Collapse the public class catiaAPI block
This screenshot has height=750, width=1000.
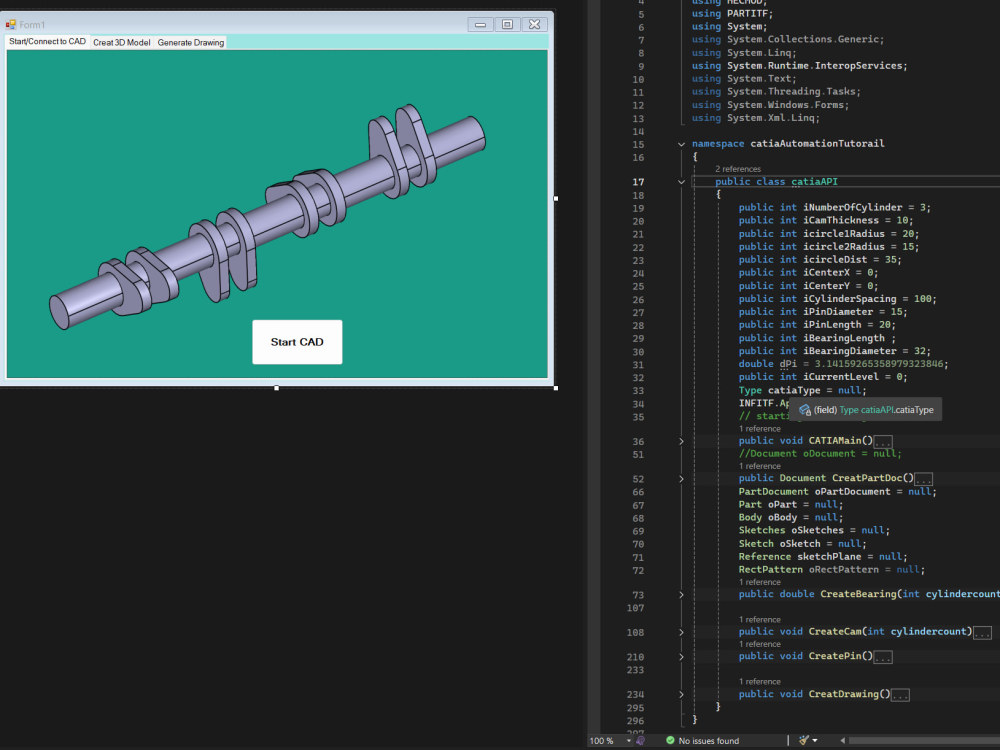point(681,182)
